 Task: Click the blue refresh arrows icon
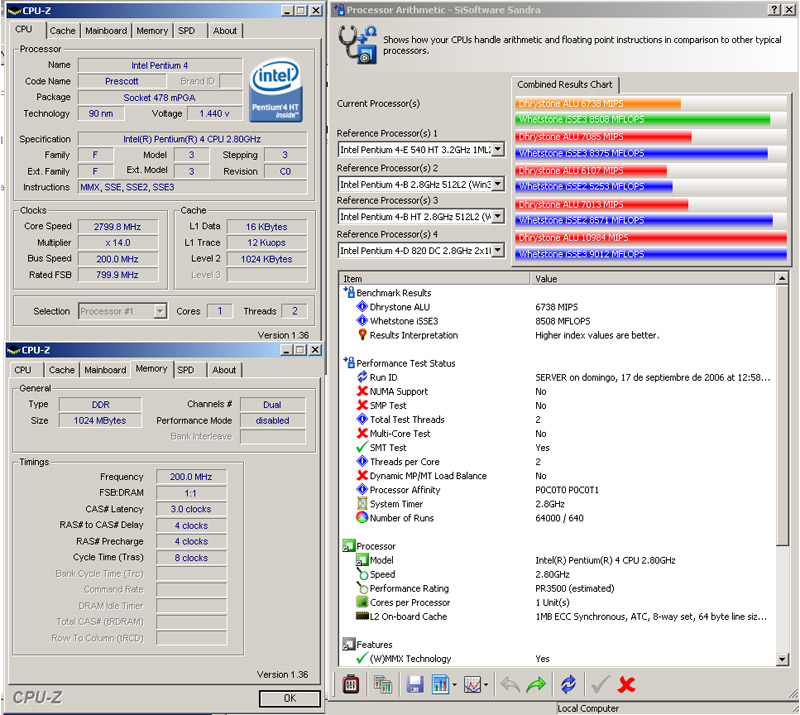coord(568,685)
